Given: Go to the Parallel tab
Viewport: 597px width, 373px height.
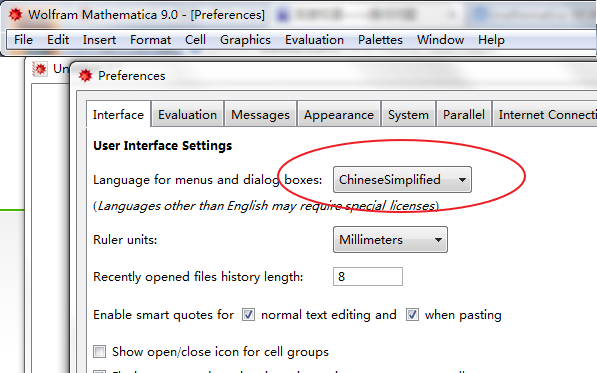Looking at the screenshot, I should coord(464,115).
